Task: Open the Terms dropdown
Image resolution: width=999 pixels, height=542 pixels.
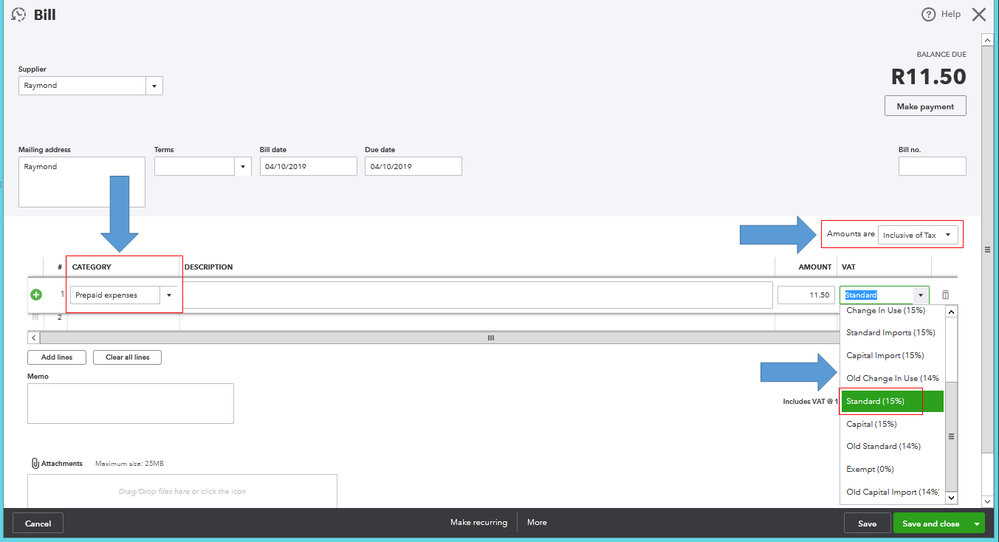Action: tap(242, 166)
